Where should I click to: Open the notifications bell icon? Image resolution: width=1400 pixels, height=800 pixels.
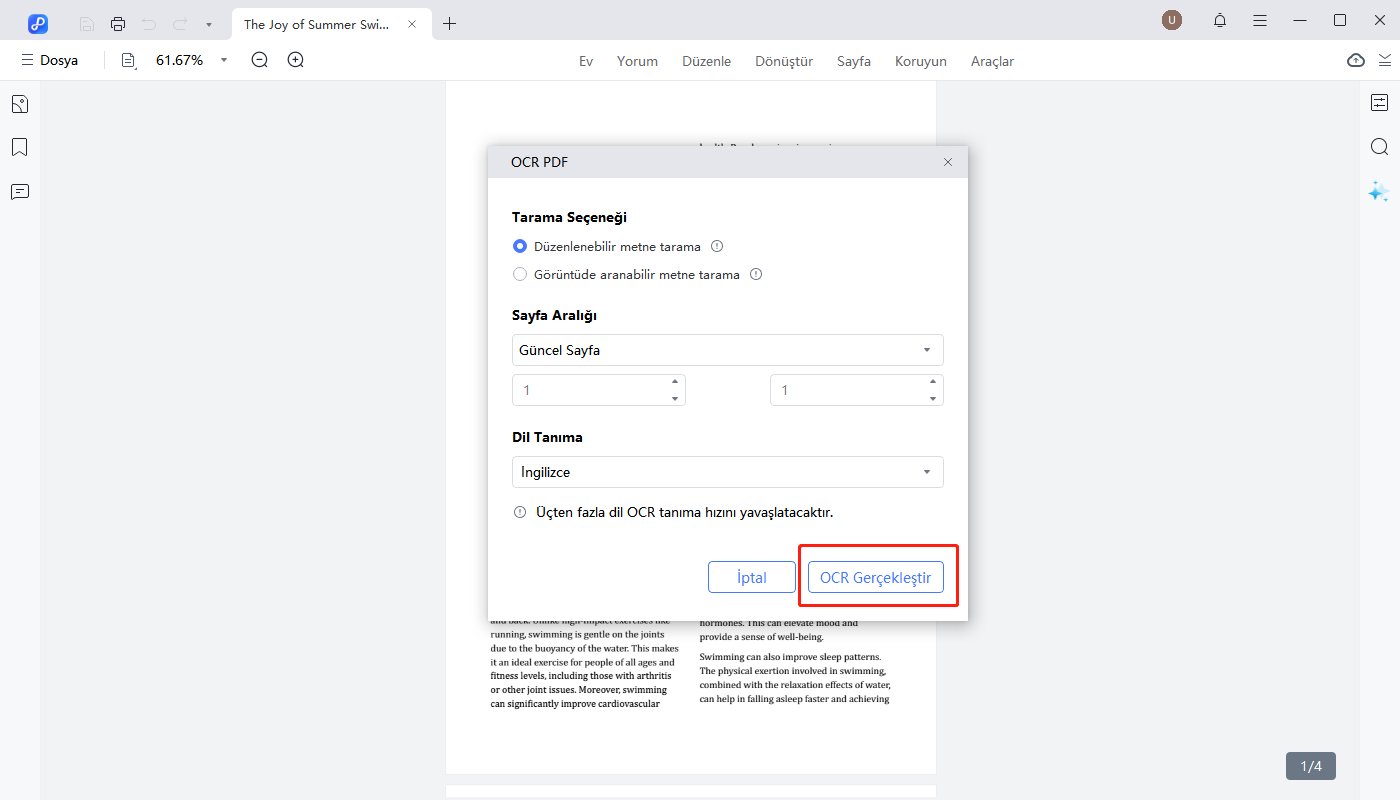click(x=1220, y=21)
